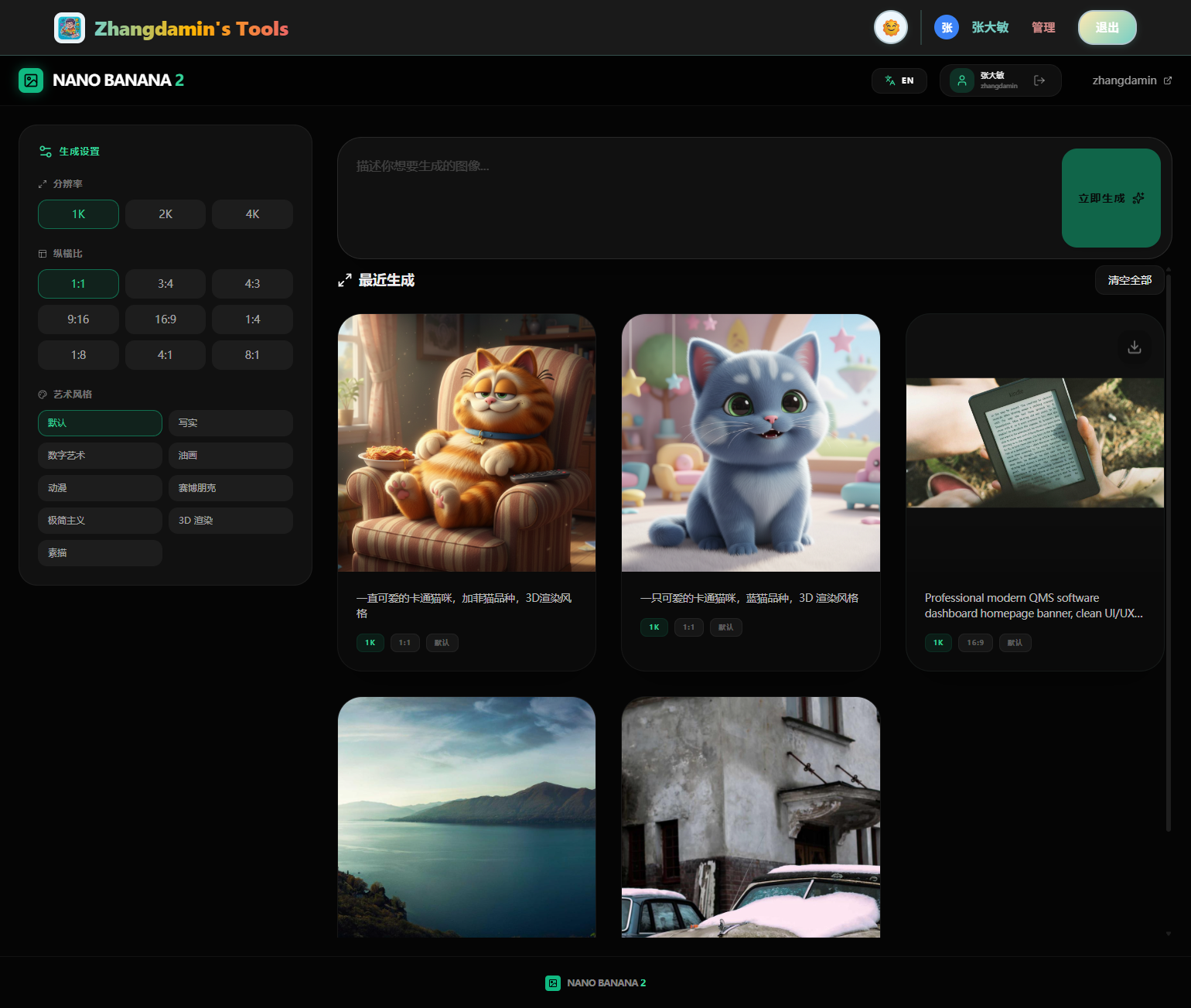
Task: Click 立即生成 generate button
Action: [x=1111, y=198]
